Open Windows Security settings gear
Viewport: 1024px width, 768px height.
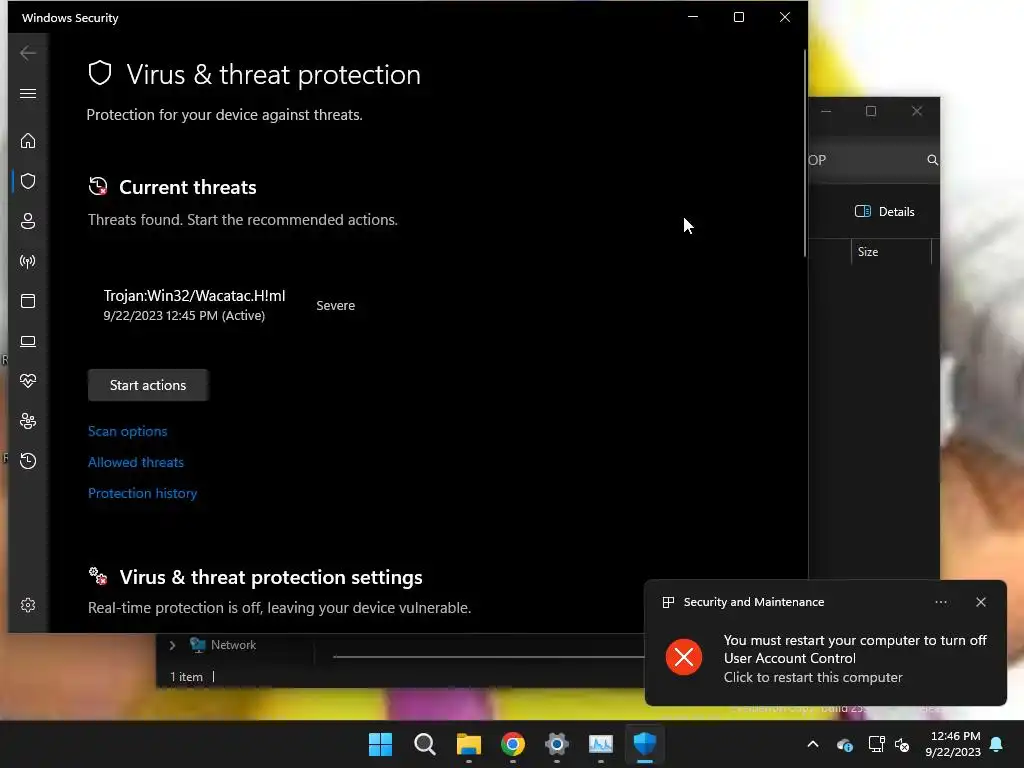point(27,605)
